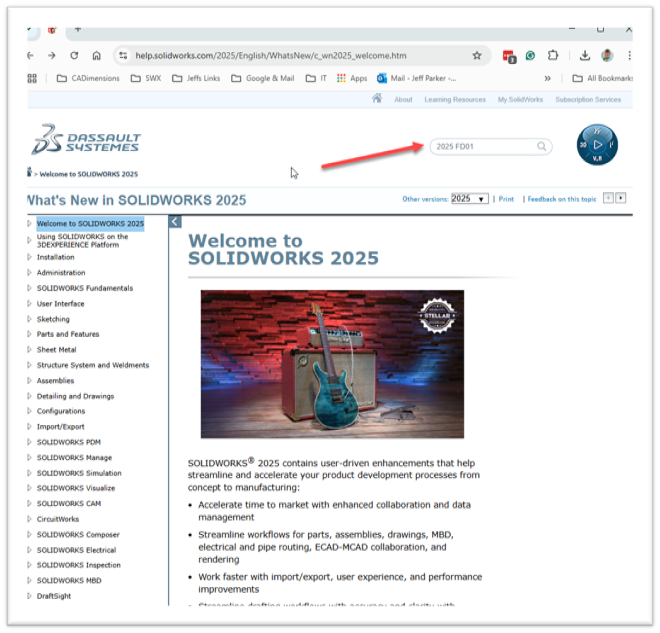Select Welcome to SOLIDWORKS 2025 tree item
660x633 pixels.
(x=90, y=223)
